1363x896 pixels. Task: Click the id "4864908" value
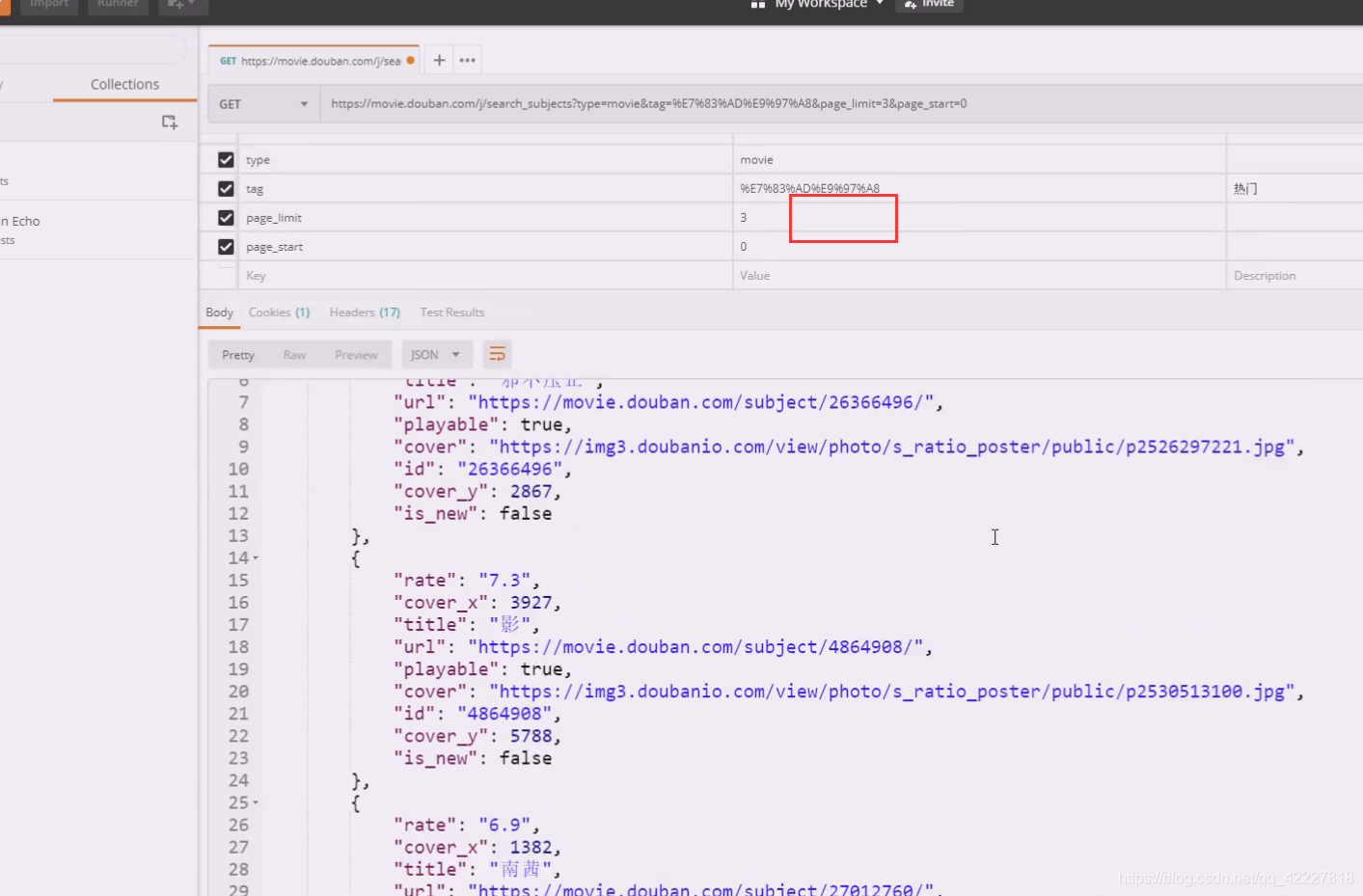(x=504, y=714)
